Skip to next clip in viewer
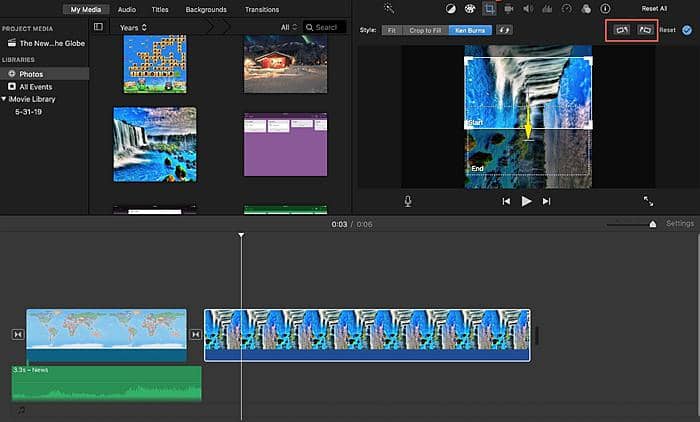The width and height of the screenshot is (700, 422). [546, 201]
